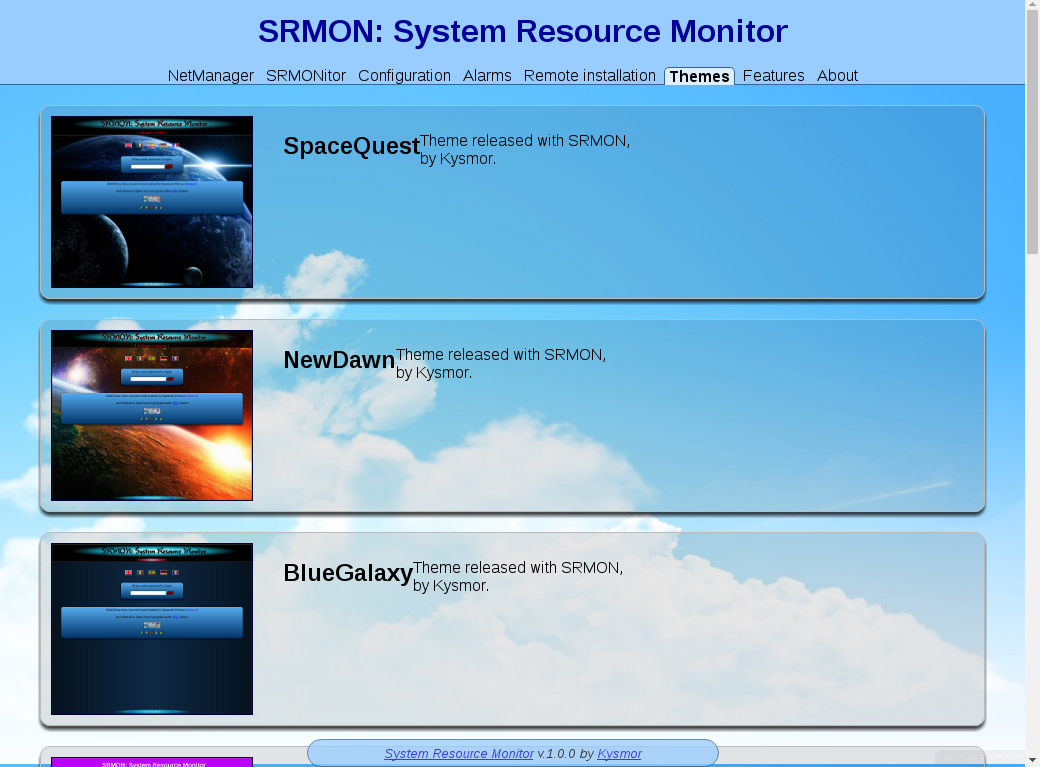
Task: Click the scrollbar up arrow
Action: pyautogui.click(x=1032, y=5)
